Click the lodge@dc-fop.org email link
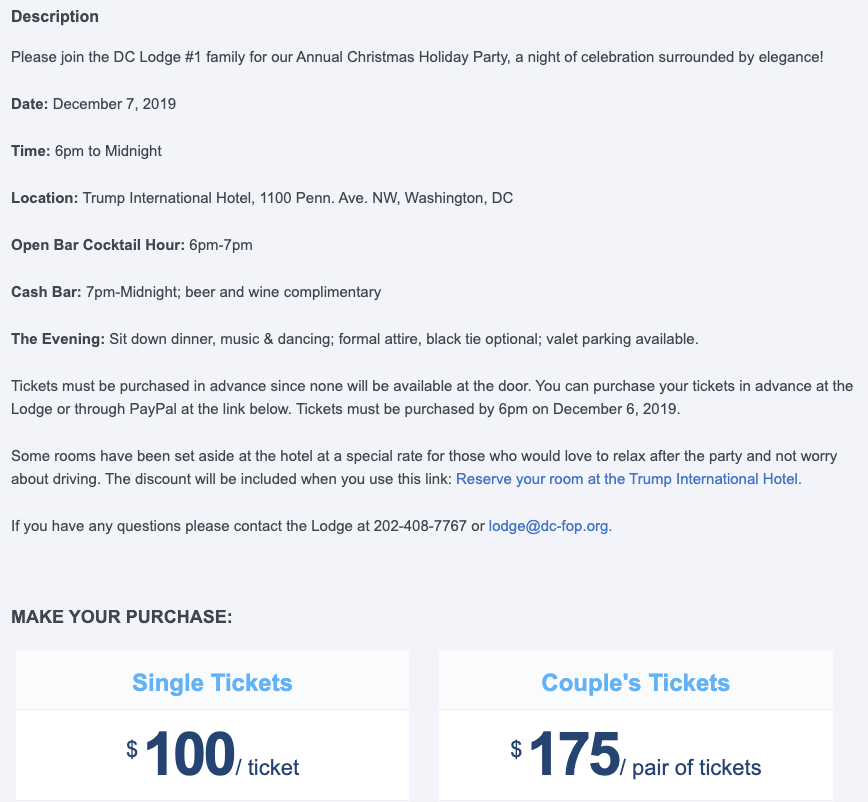The width and height of the screenshot is (868, 802). pos(550,526)
